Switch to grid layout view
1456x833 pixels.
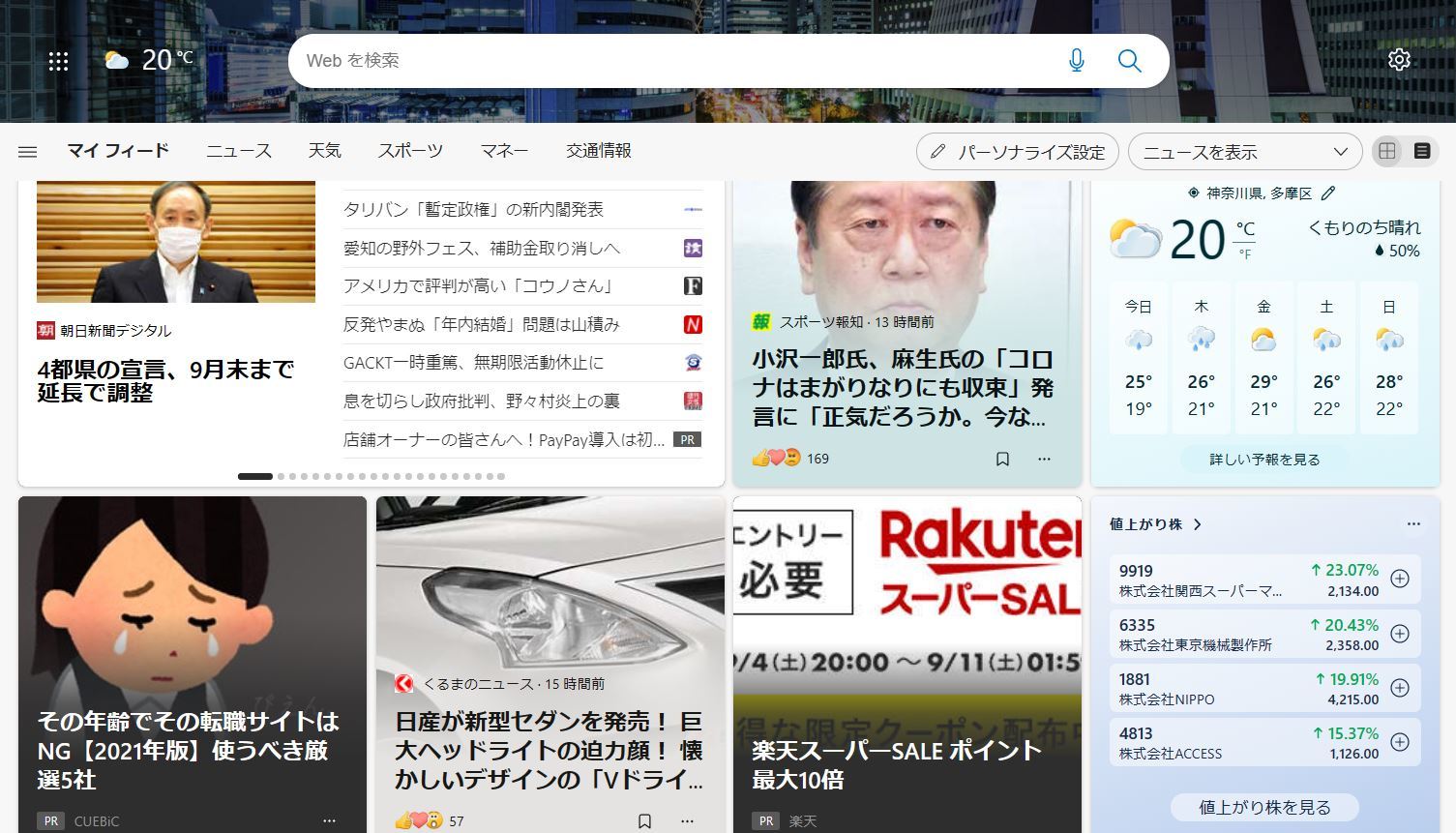1387,151
